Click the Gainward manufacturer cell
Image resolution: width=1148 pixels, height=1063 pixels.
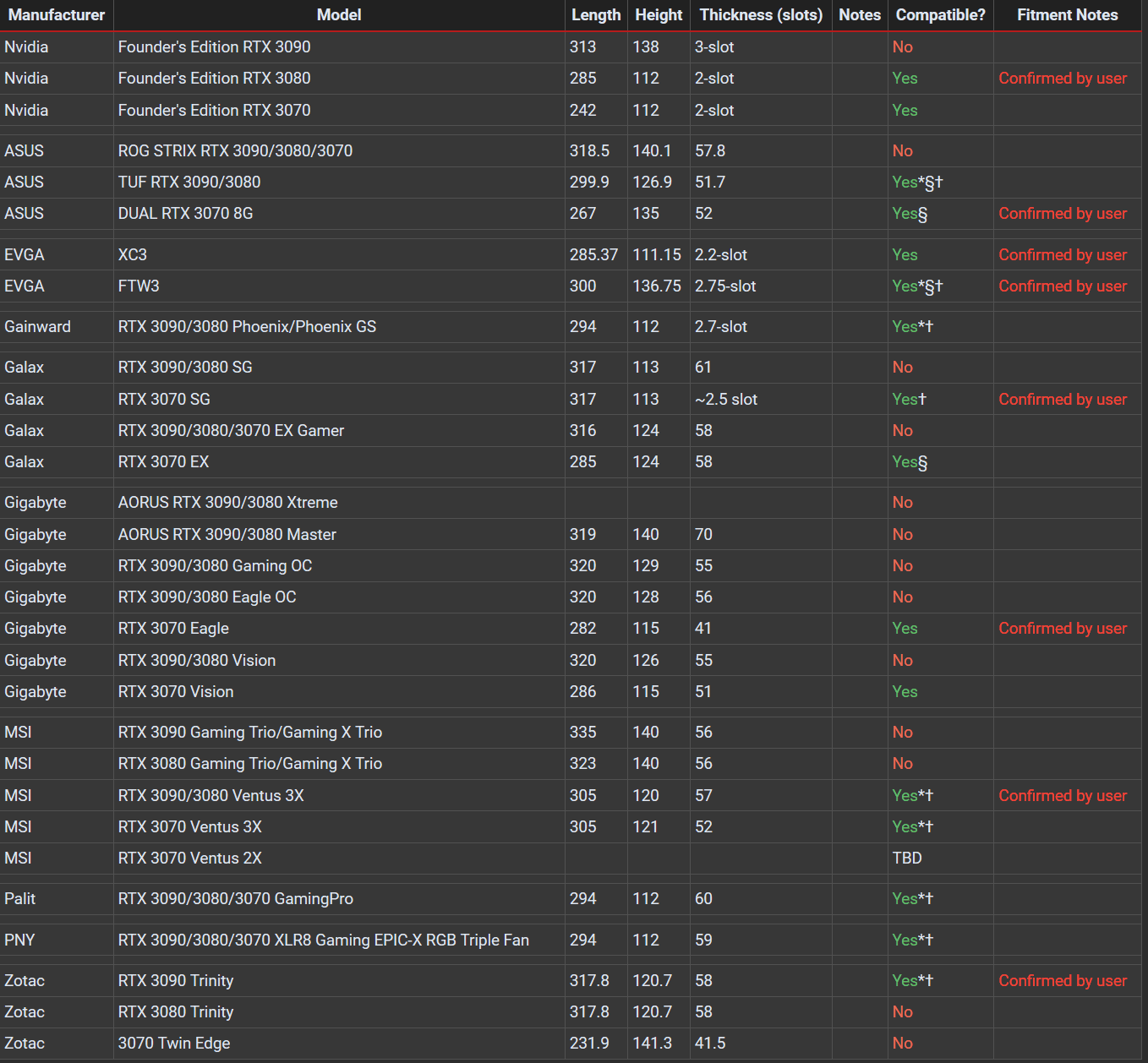(x=57, y=327)
